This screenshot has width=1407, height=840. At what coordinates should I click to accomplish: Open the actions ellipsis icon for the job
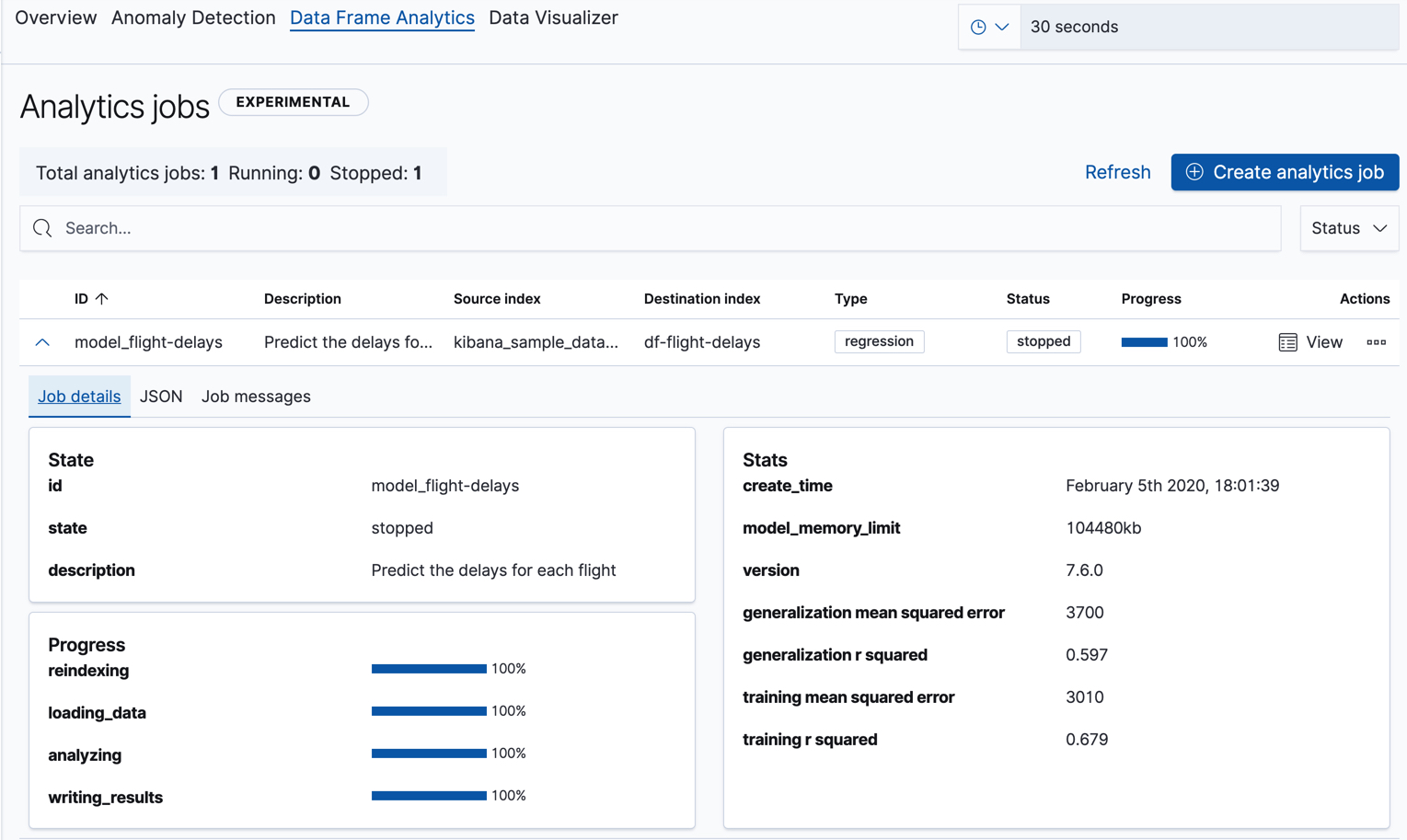coord(1376,341)
